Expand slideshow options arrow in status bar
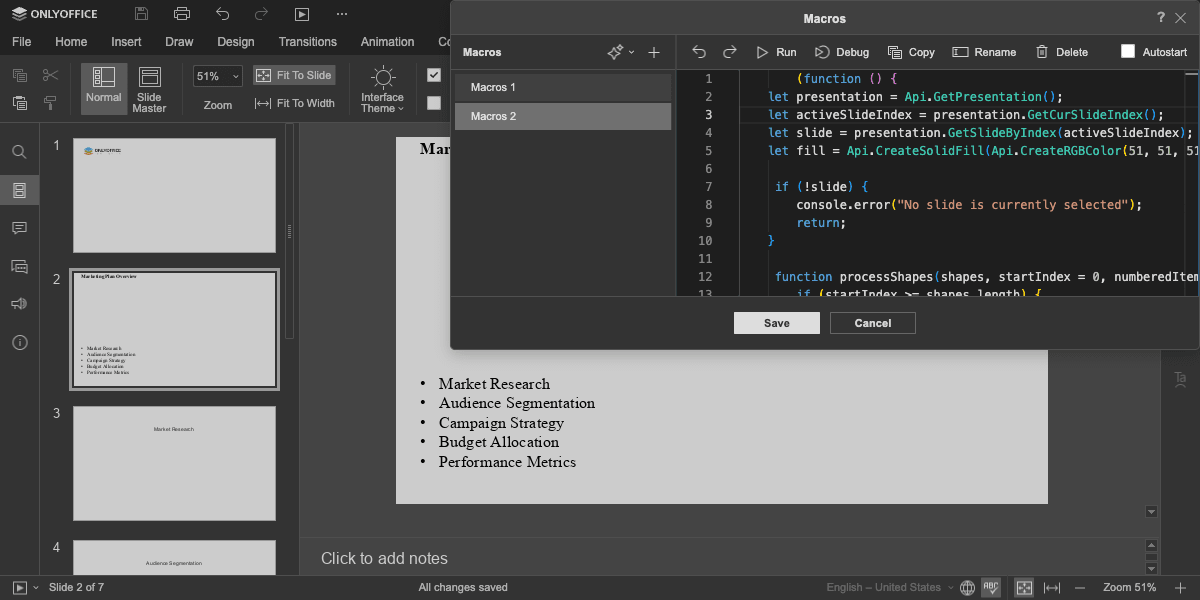Image resolution: width=1200 pixels, height=600 pixels. click(x=36, y=587)
